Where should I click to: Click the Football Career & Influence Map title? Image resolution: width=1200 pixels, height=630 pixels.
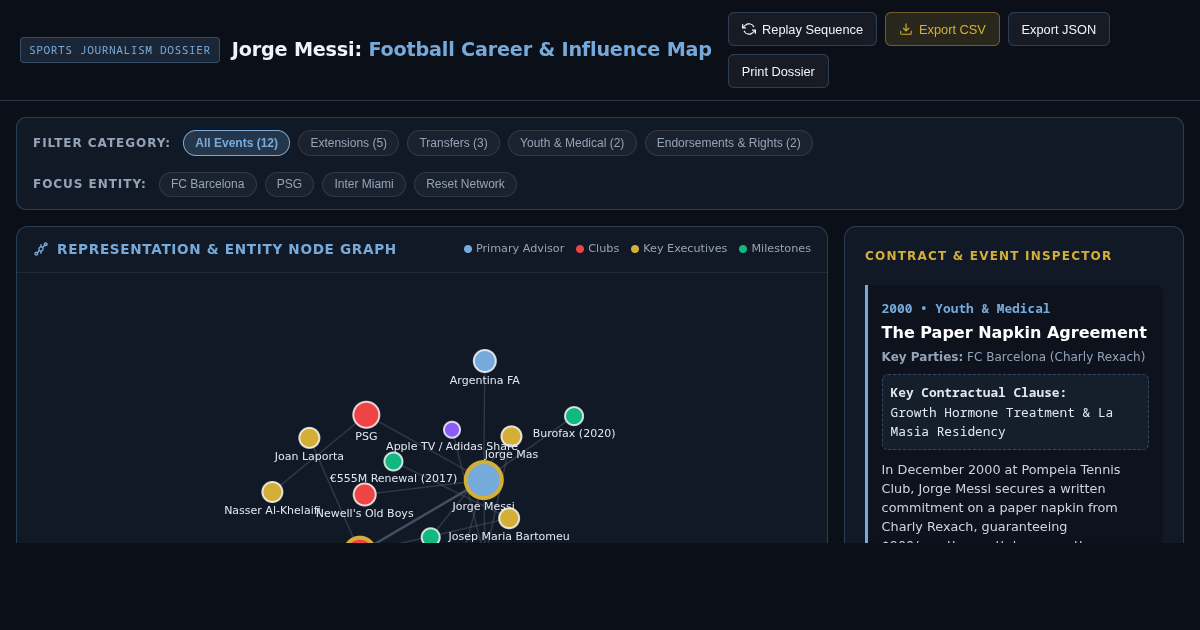540,49
